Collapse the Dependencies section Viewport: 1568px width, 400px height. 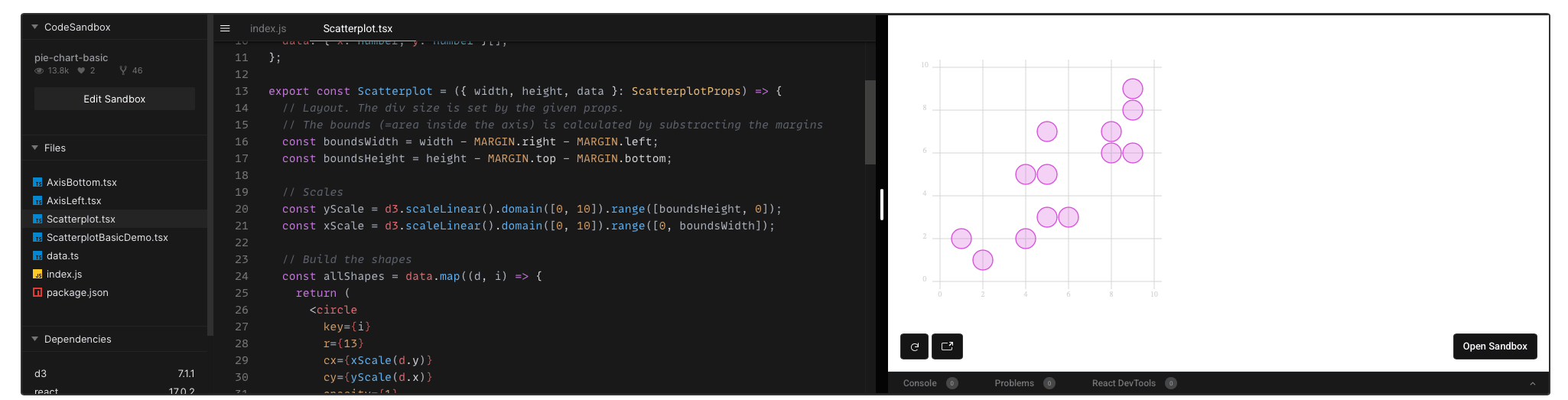35,339
